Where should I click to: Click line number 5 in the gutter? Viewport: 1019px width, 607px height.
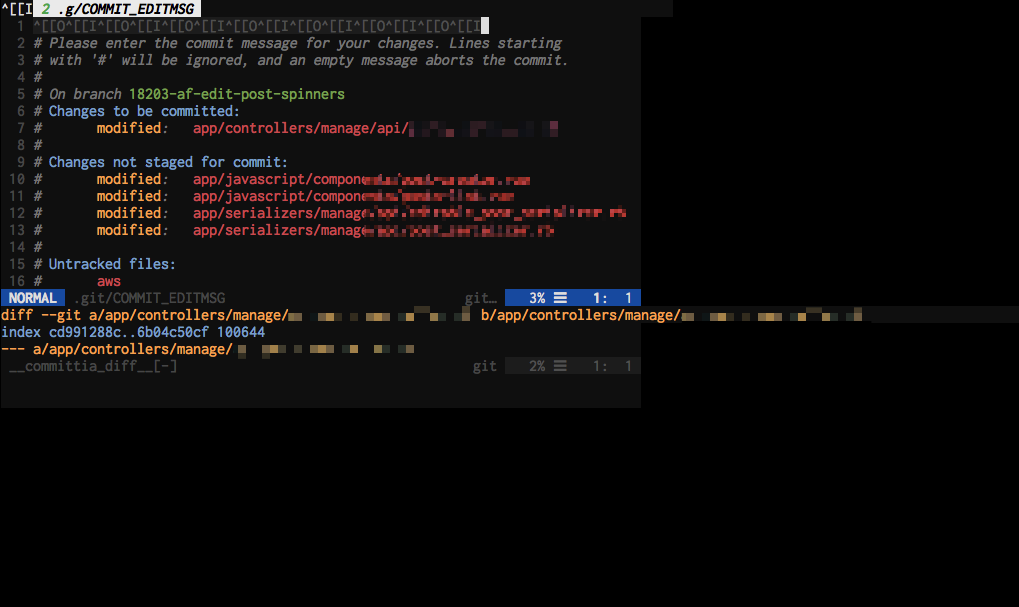(21, 94)
